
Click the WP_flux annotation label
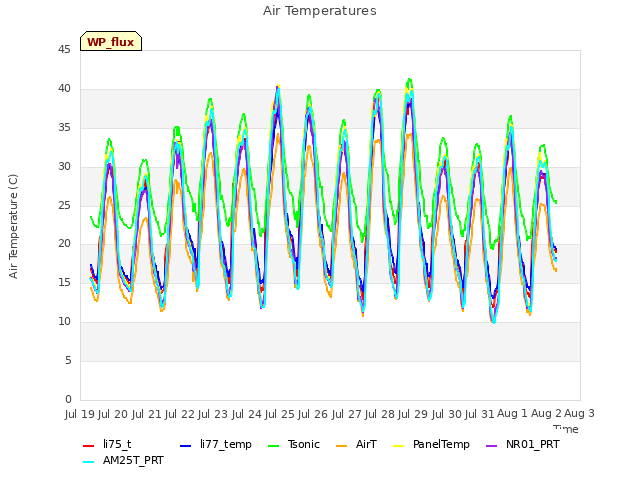click(x=111, y=42)
